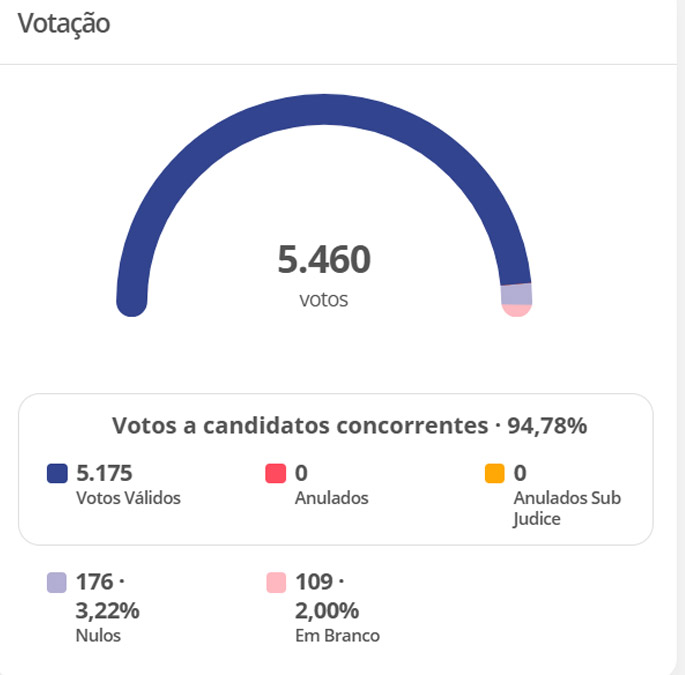The image size is (685, 675).
Task: Click the 5.175 valid votes value
Action: (104, 473)
